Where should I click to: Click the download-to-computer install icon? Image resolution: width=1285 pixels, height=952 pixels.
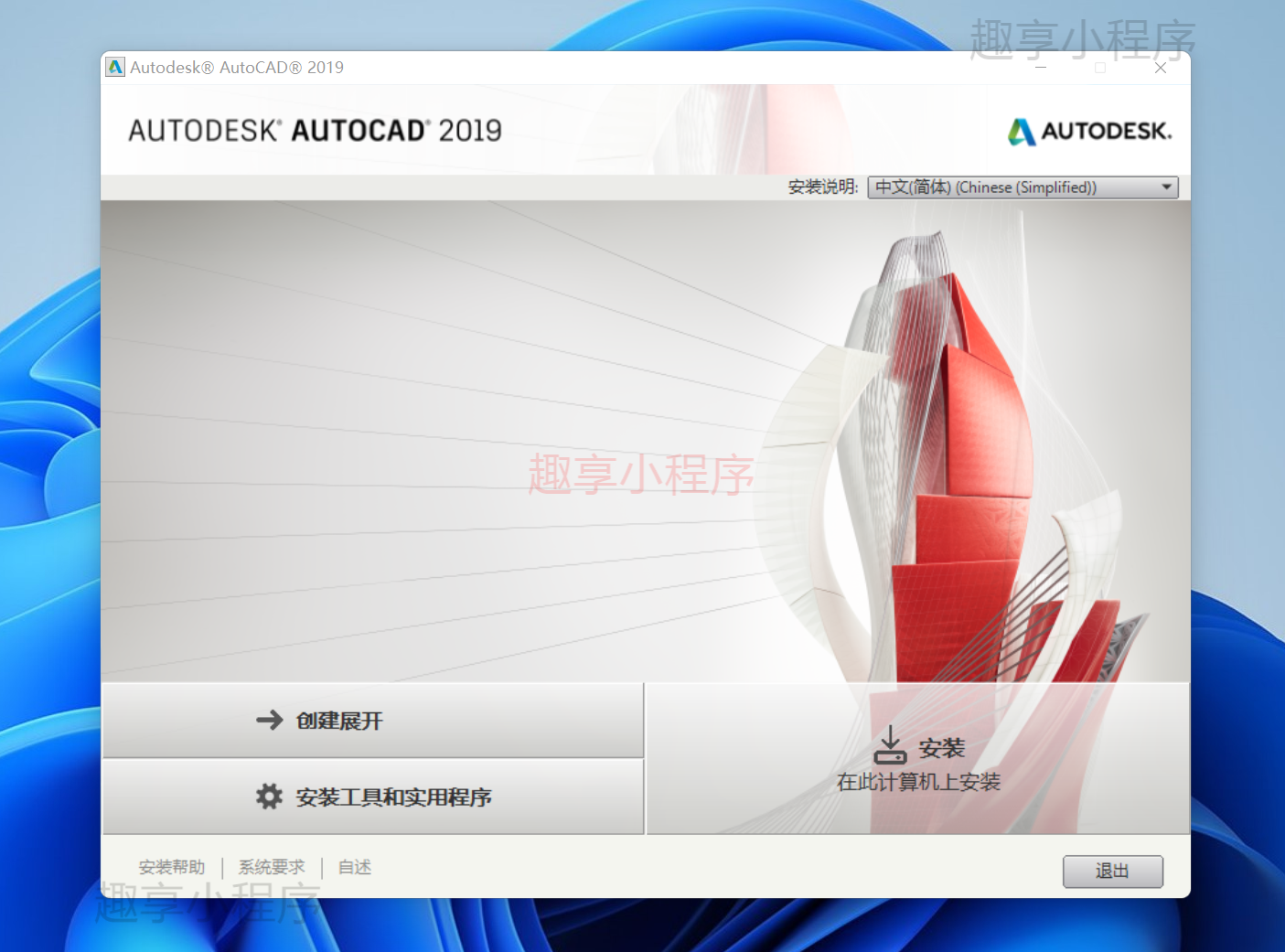pos(890,745)
